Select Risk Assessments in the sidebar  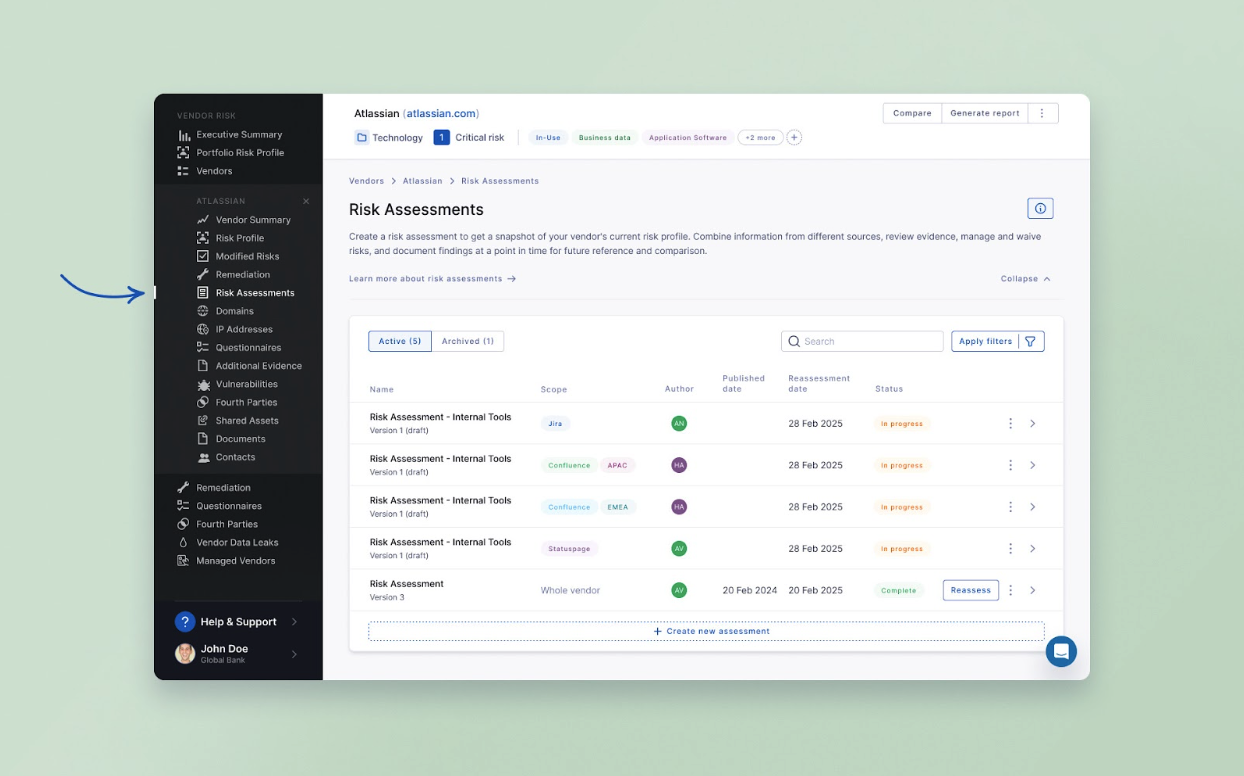[x=255, y=293]
